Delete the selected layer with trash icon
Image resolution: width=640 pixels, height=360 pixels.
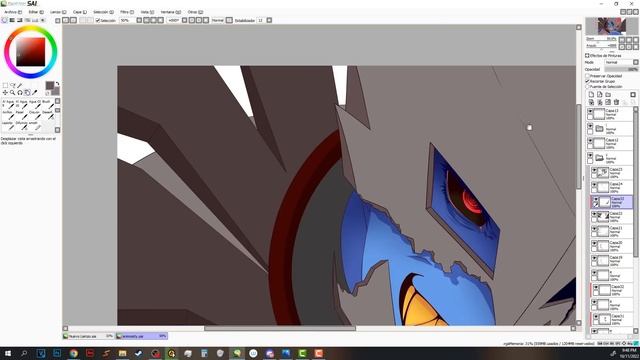tap(616, 102)
